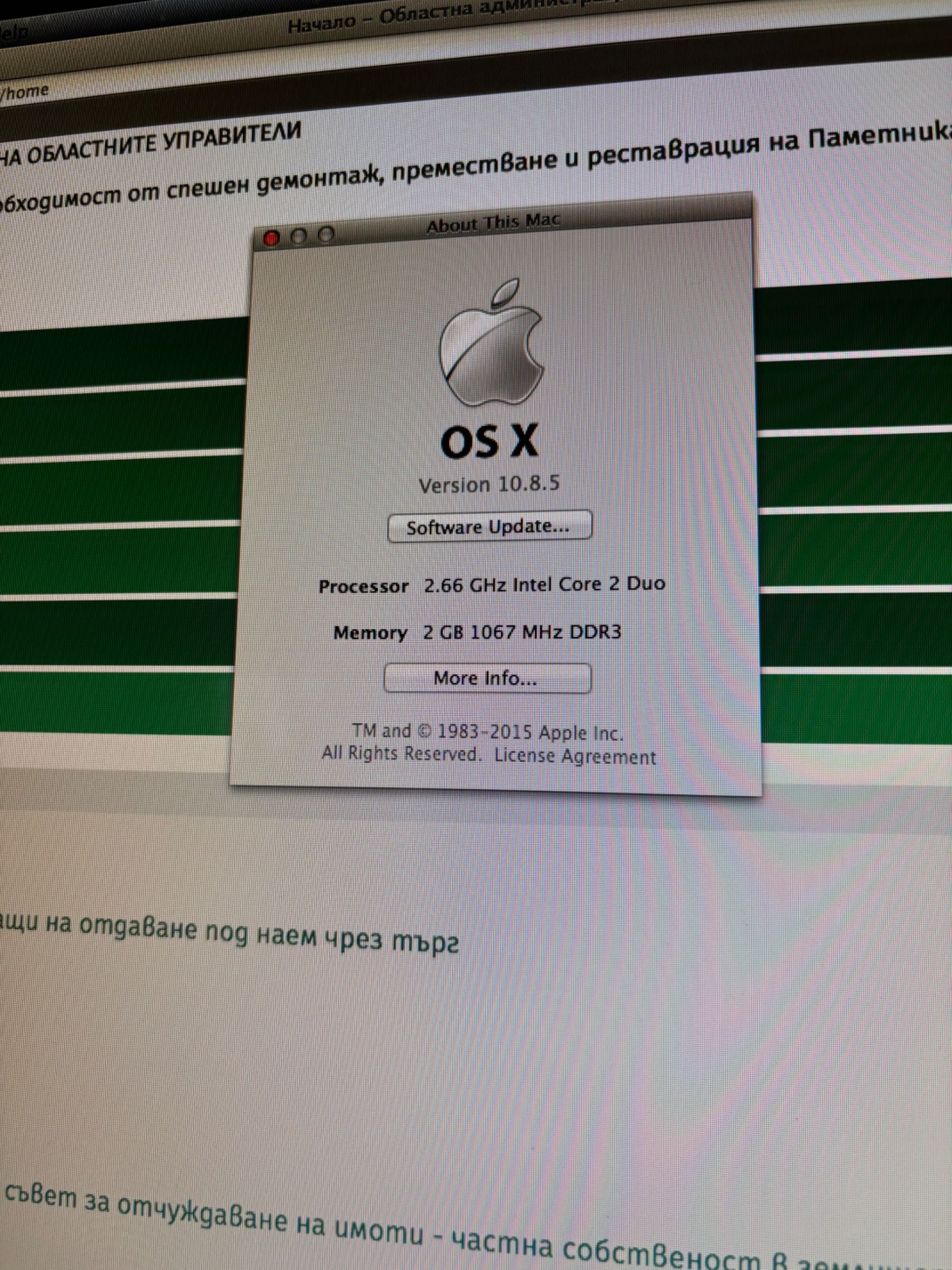952x1270 pixels.
Task: Open More Info… in About This Mac
Action: 487,678
